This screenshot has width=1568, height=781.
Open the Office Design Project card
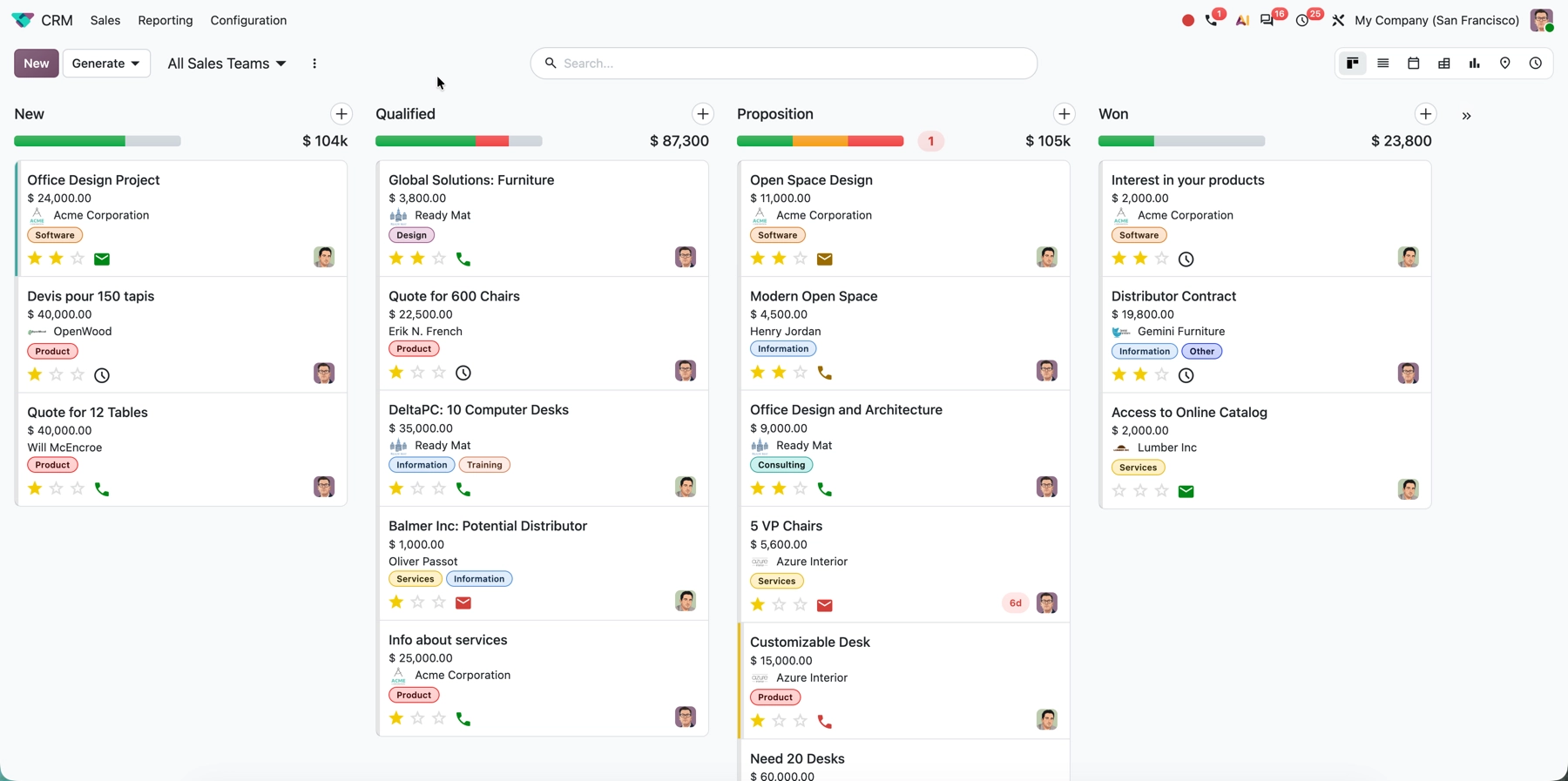[181, 219]
